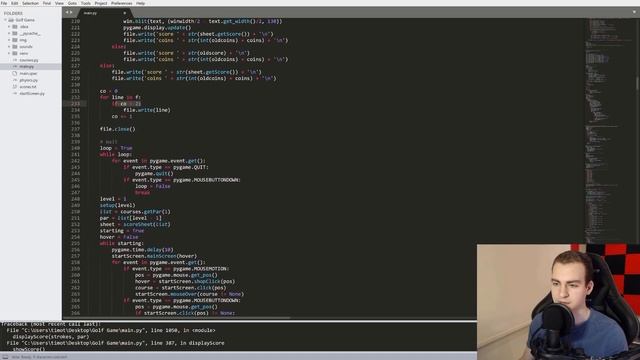Viewport: 640px width, 360px height.
Task: Click the scores.txt file icon
Action: tap(15, 87)
